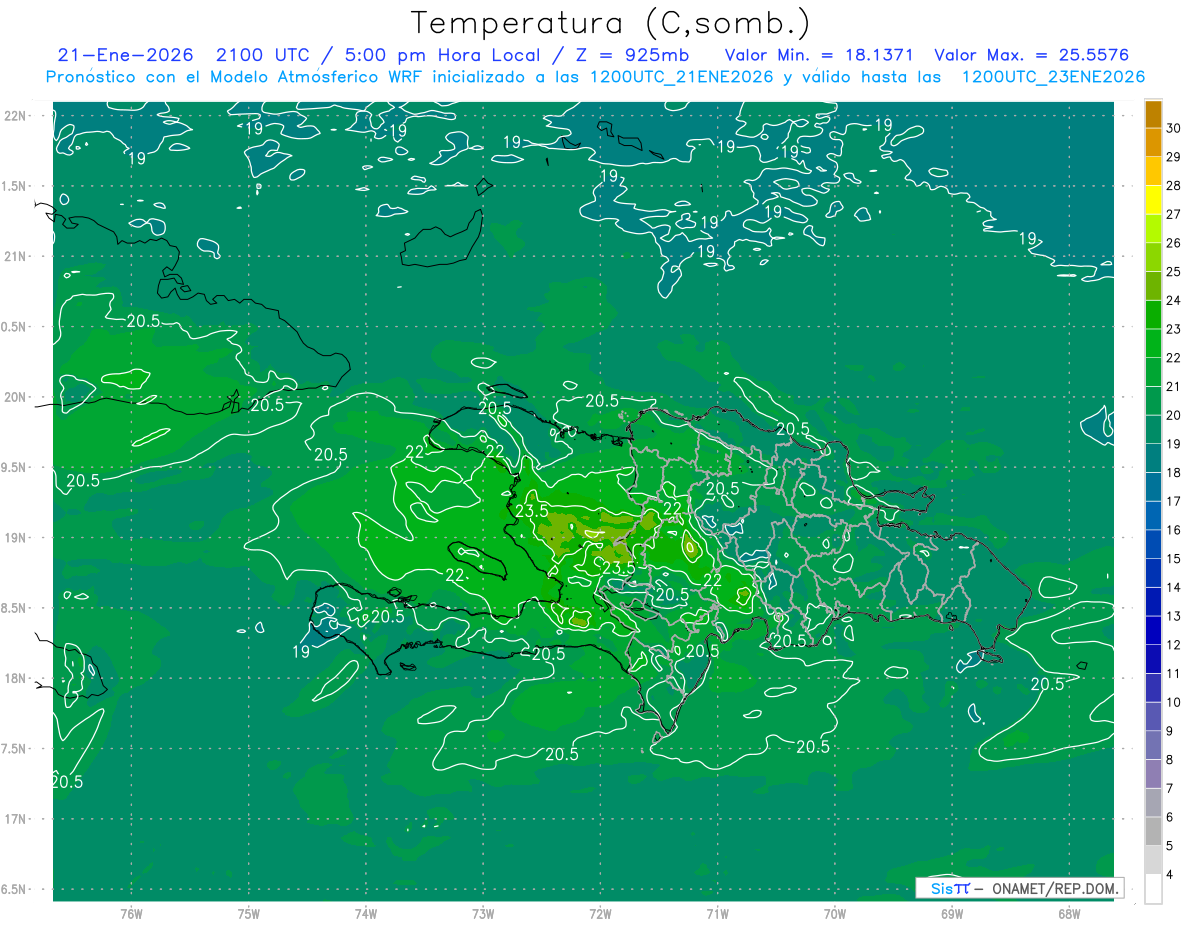Click the color legend value "5"
1200x927 pixels.
pos(1172,847)
